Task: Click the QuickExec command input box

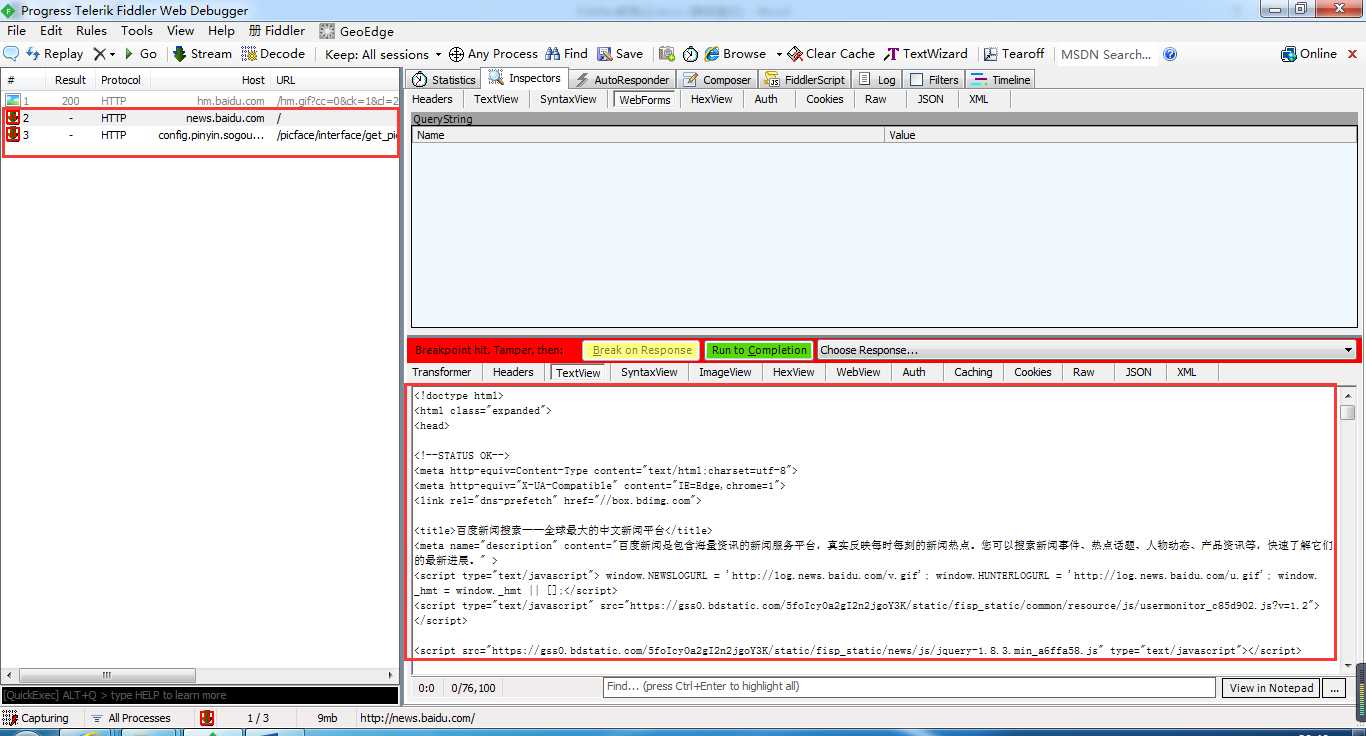Action: click(200, 695)
